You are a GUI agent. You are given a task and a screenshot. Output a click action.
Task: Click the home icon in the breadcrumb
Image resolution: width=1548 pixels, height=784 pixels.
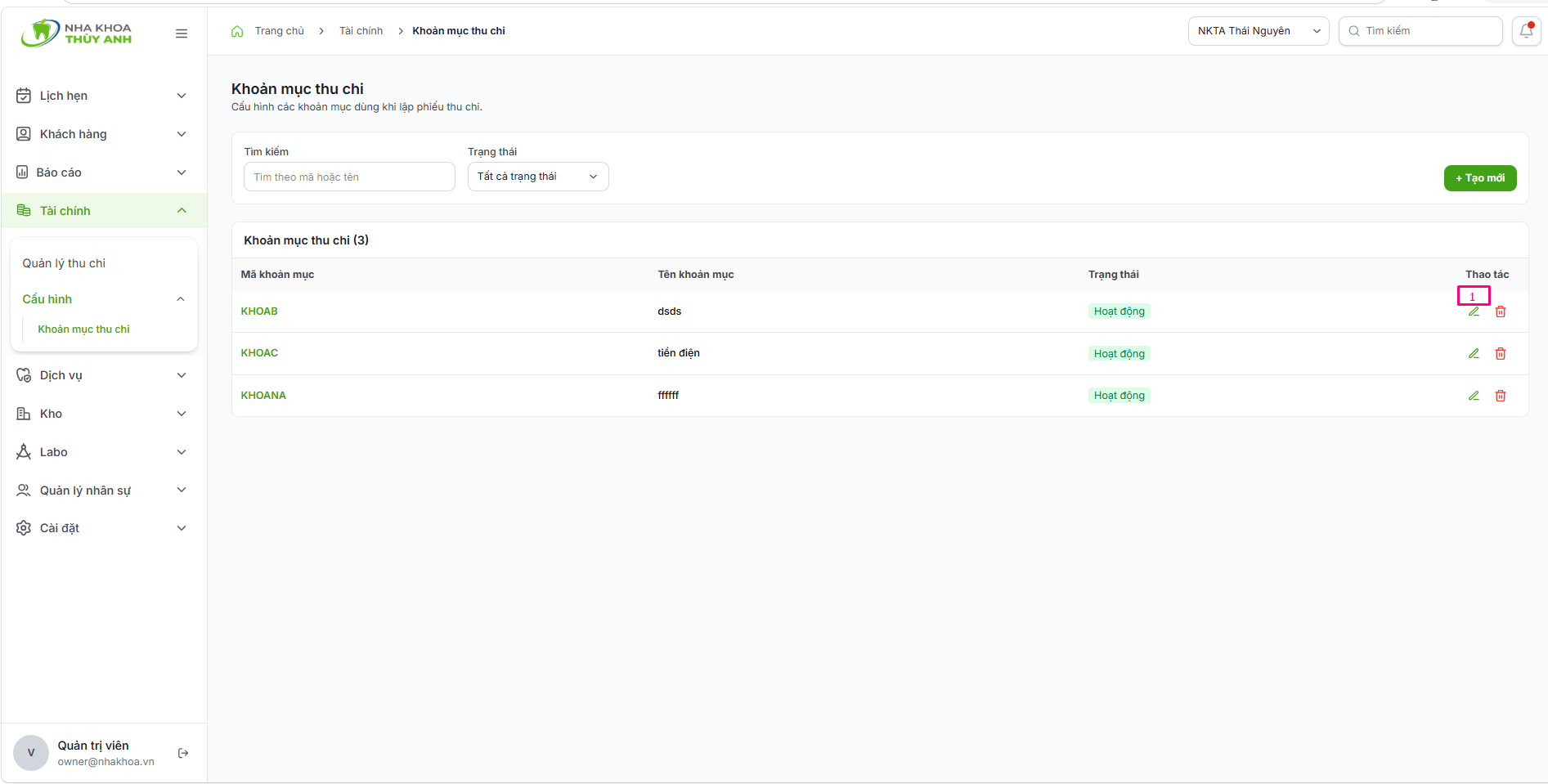237,31
